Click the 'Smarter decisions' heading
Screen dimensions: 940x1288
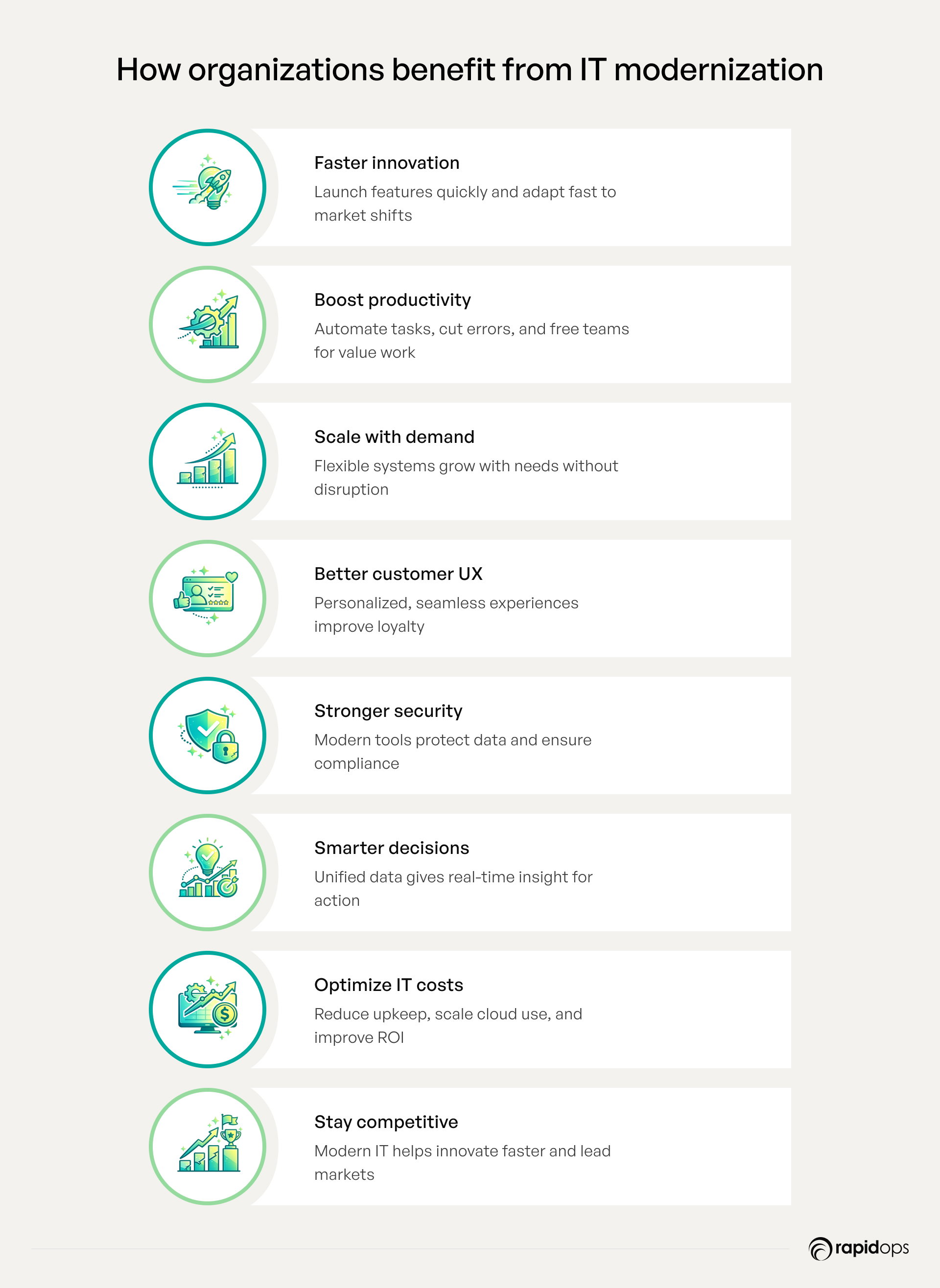392,849
